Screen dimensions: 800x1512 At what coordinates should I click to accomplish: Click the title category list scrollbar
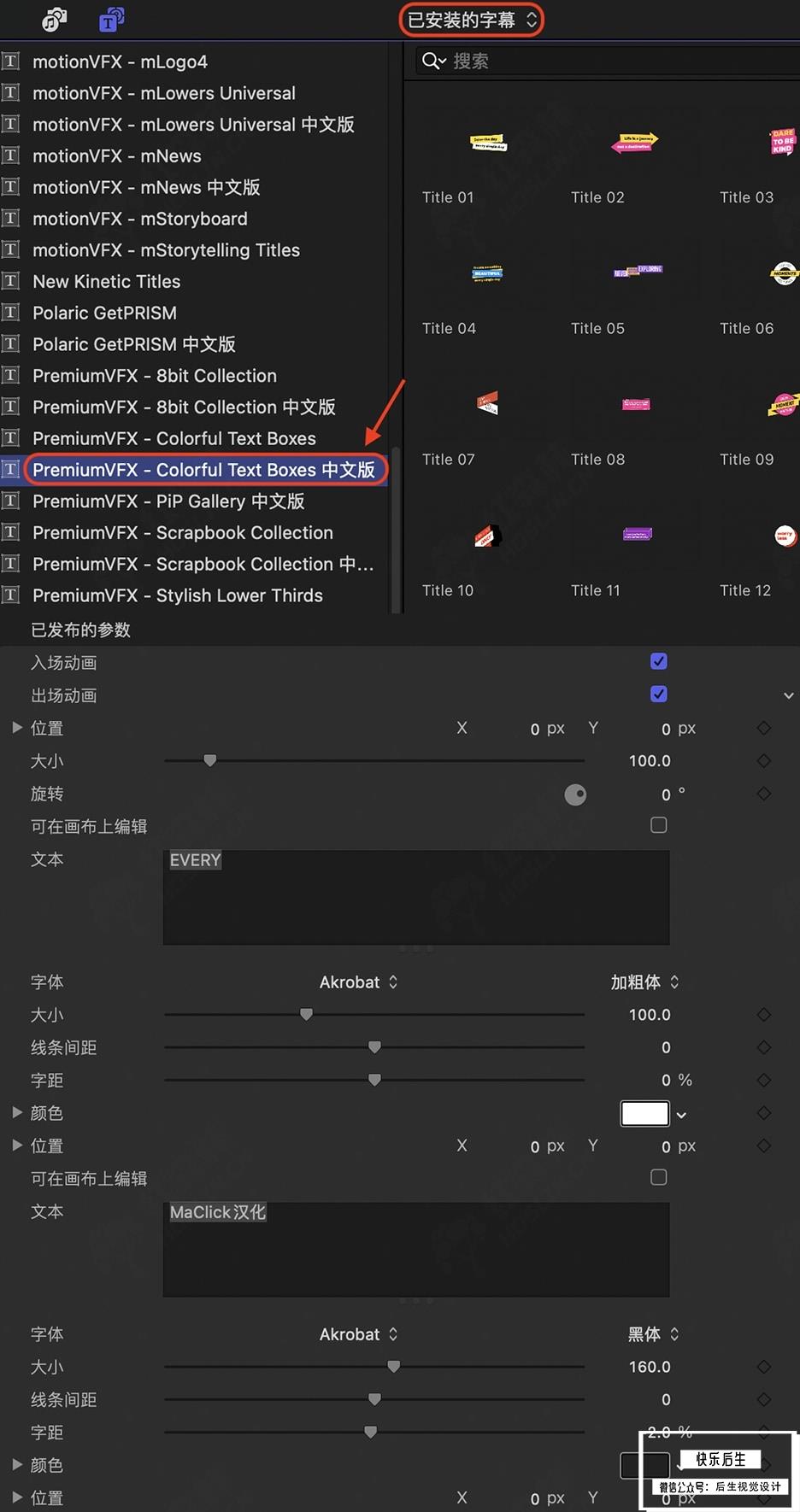395,530
